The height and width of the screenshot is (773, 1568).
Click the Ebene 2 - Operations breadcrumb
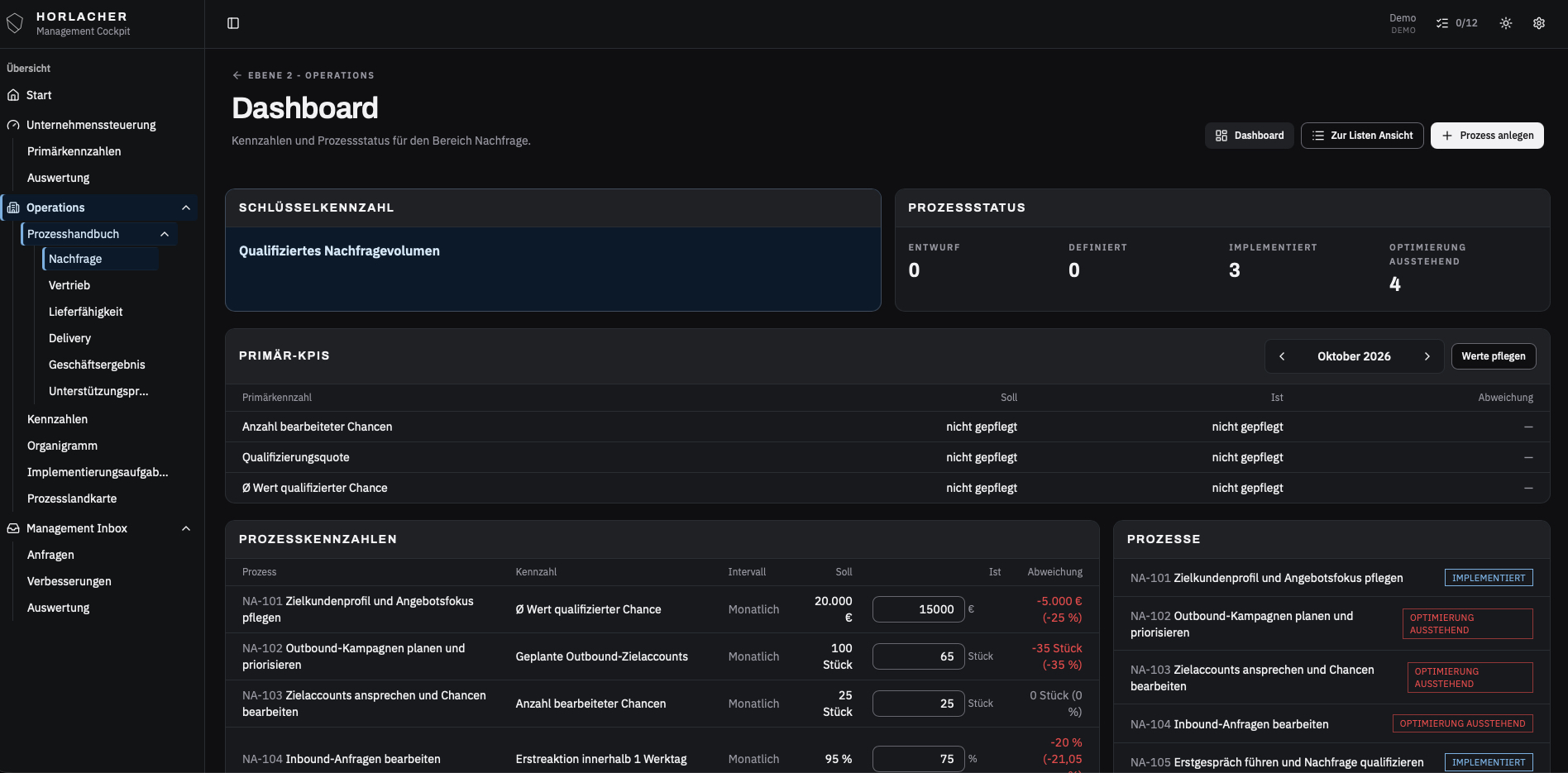(311, 75)
